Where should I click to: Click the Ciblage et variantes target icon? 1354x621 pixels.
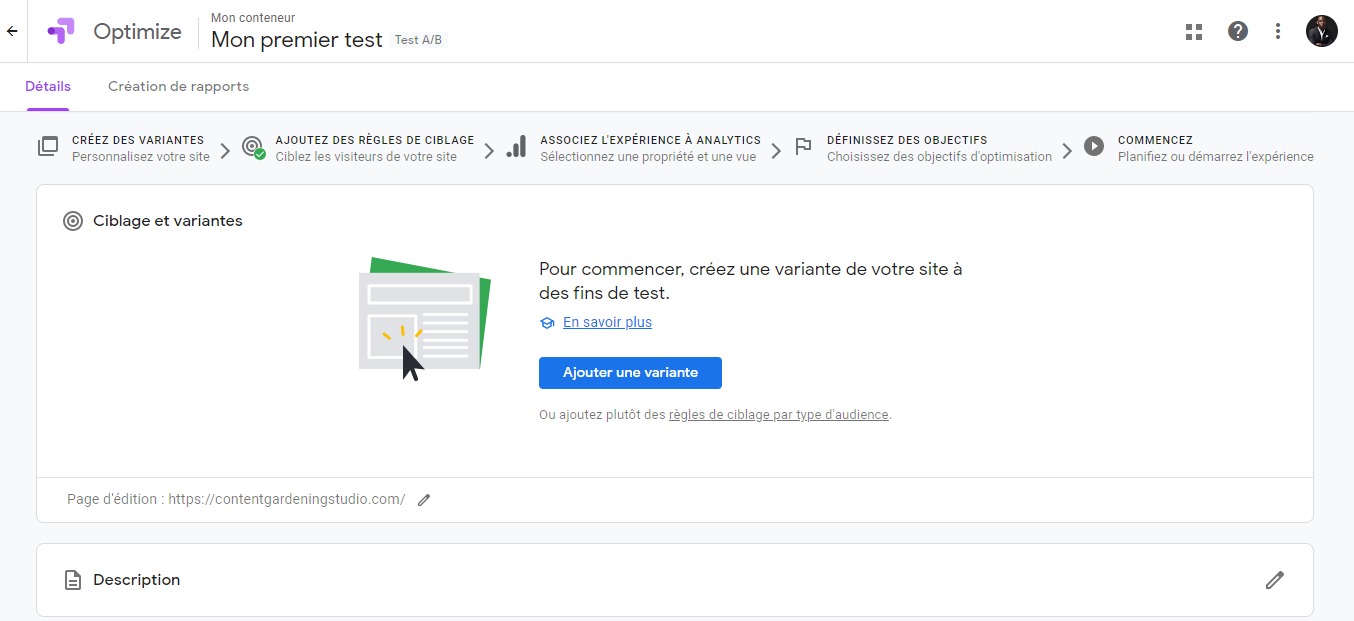pyautogui.click(x=72, y=221)
